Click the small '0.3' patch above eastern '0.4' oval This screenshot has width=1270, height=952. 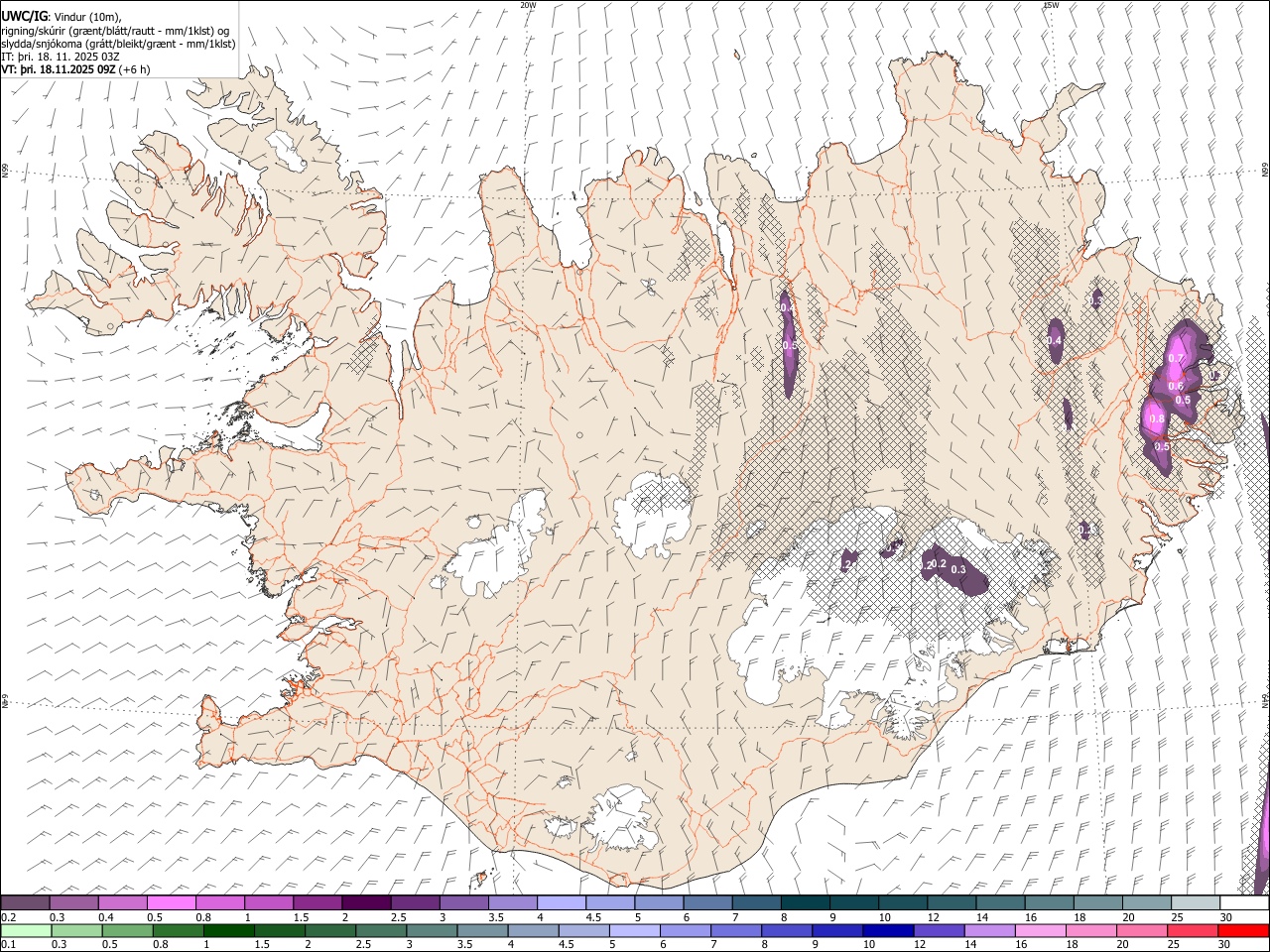[1095, 299]
